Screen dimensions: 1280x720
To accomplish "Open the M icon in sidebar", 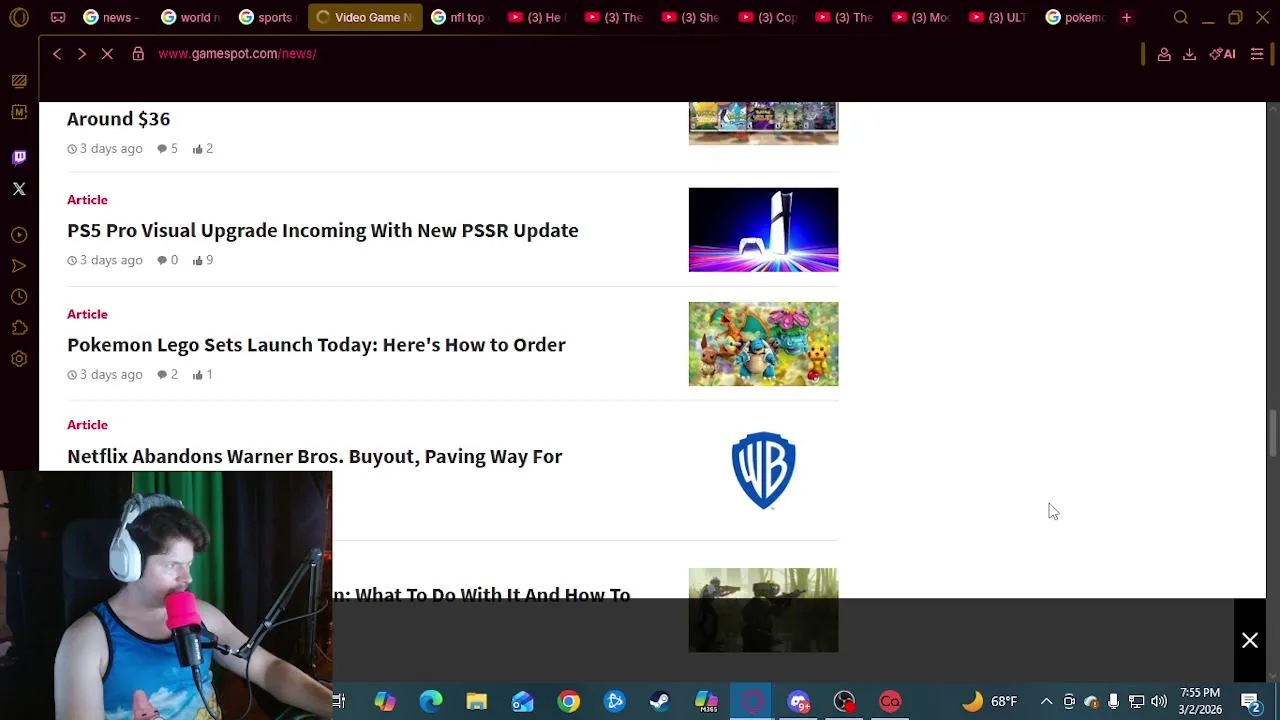I will tap(19, 112).
